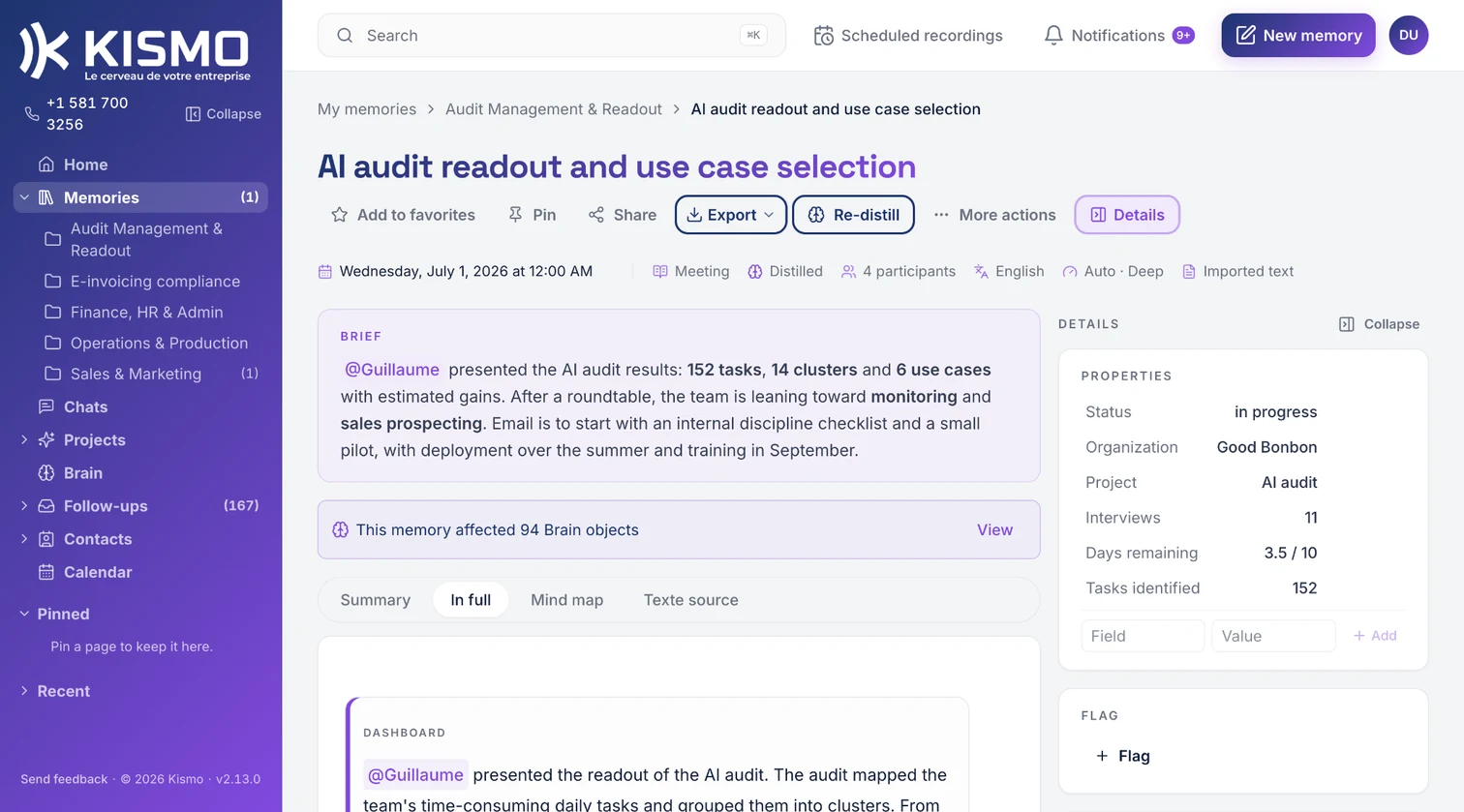Collapse the Memories tree section
This screenshot has width=1464, height=812.
(24, 197)
